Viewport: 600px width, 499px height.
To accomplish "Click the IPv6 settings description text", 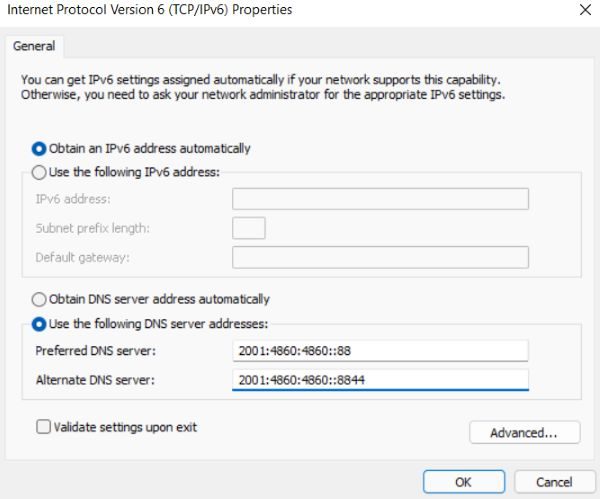I will tap(260, 86).
